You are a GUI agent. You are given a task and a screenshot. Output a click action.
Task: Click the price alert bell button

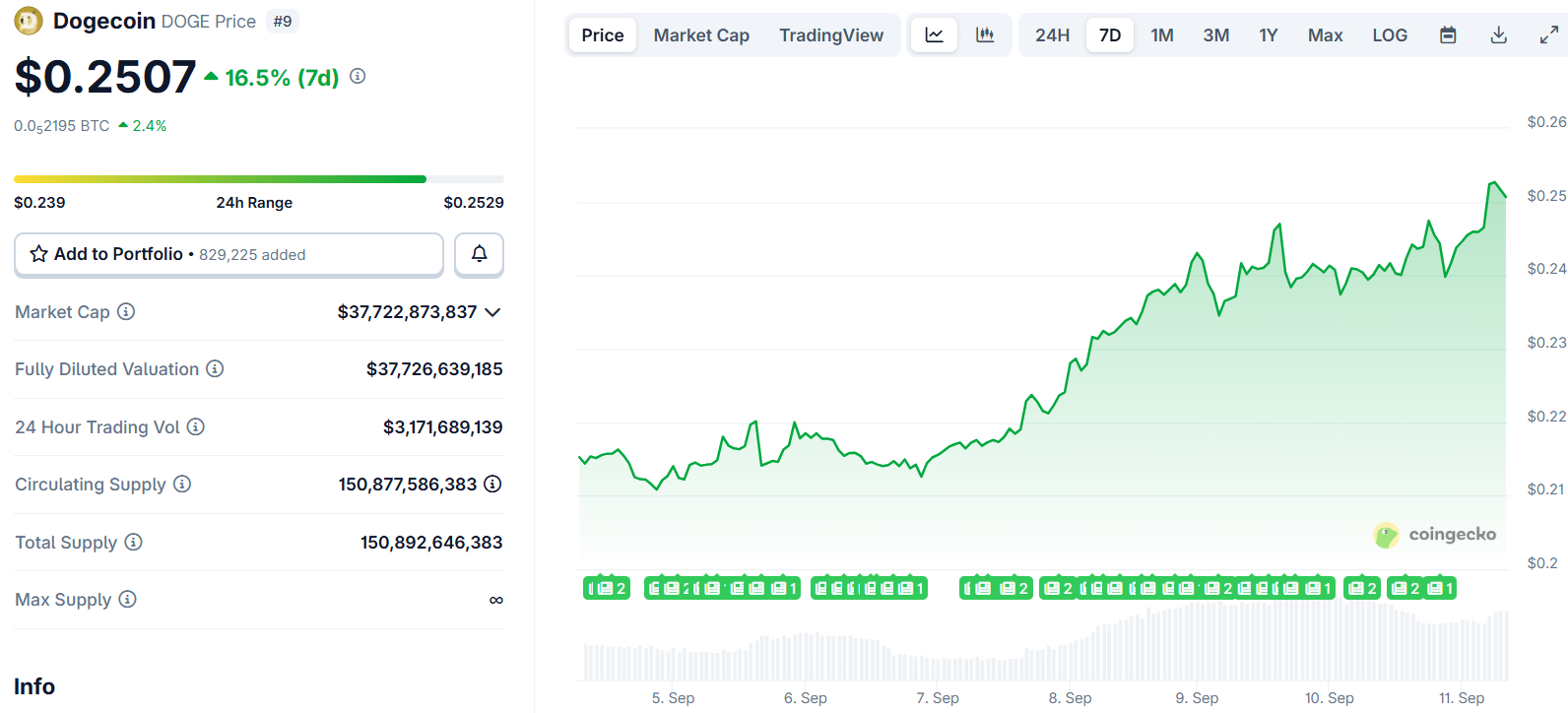coord(480,254)
